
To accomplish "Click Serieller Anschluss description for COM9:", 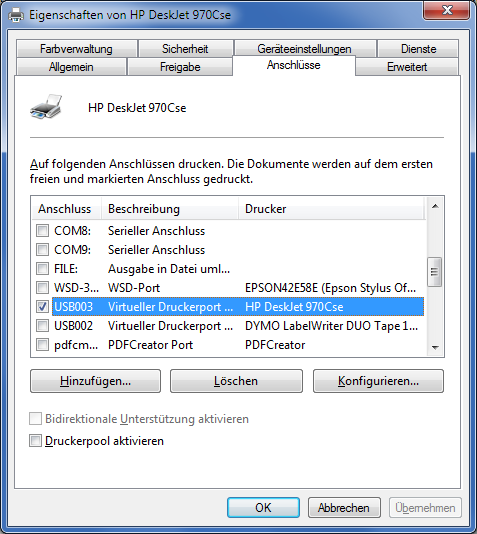I will (156, 250).
